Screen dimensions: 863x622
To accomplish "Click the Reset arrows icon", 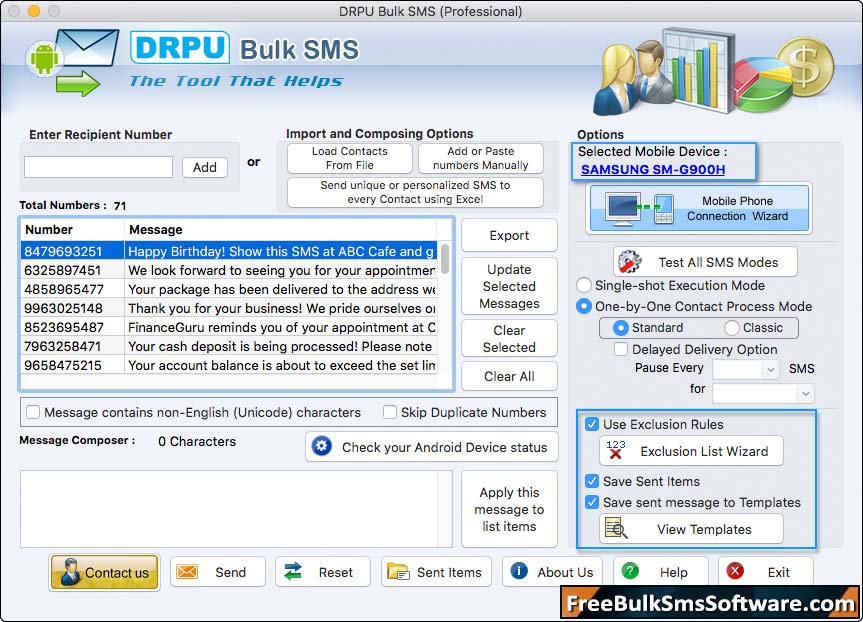I will (x=293, y=571).
